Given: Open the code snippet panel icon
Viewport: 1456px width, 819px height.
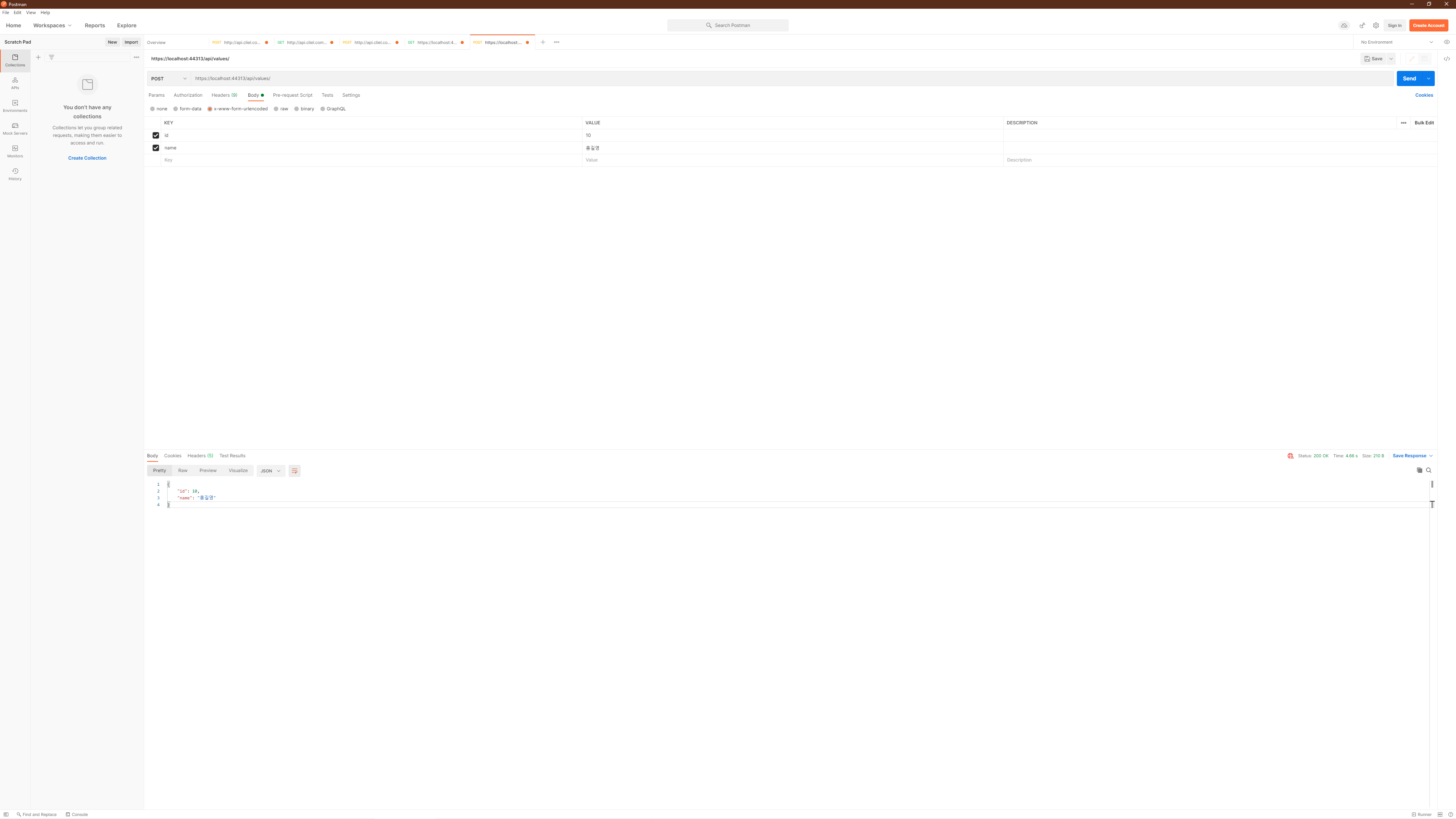Looking at the screenshot, I should [1447, 59].
